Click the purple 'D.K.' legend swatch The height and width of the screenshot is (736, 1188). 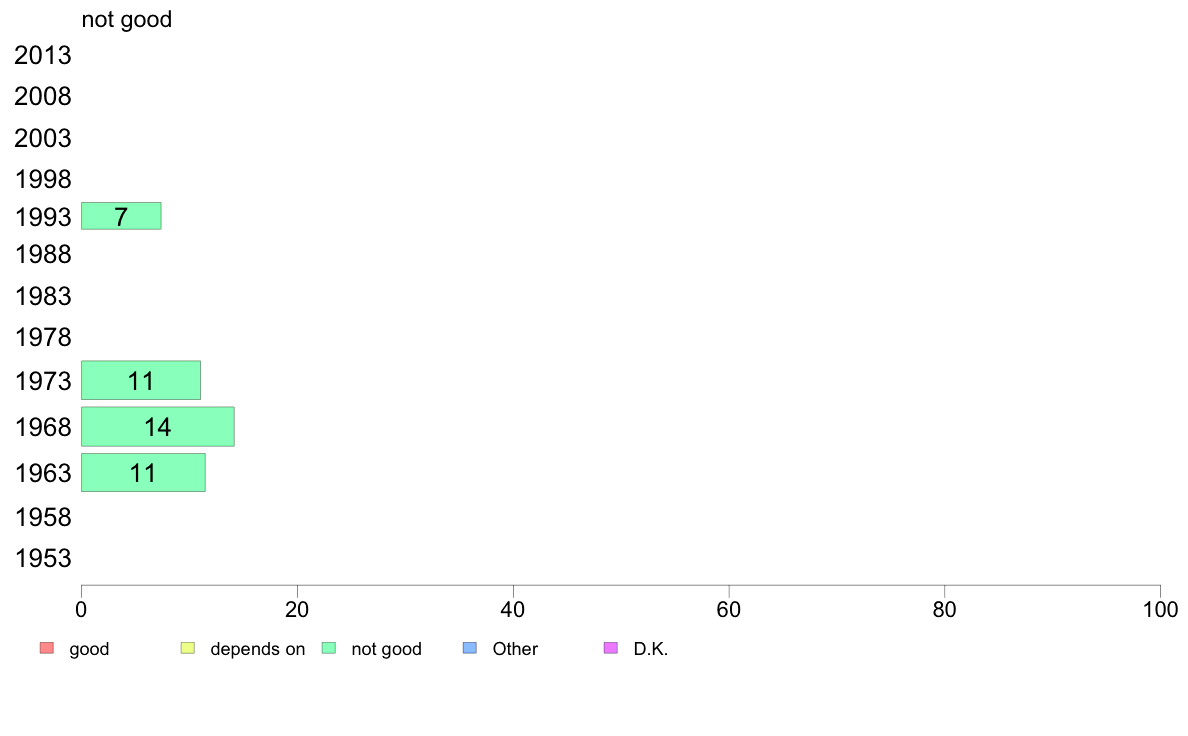pyautogui.click(x=611, y=648)
